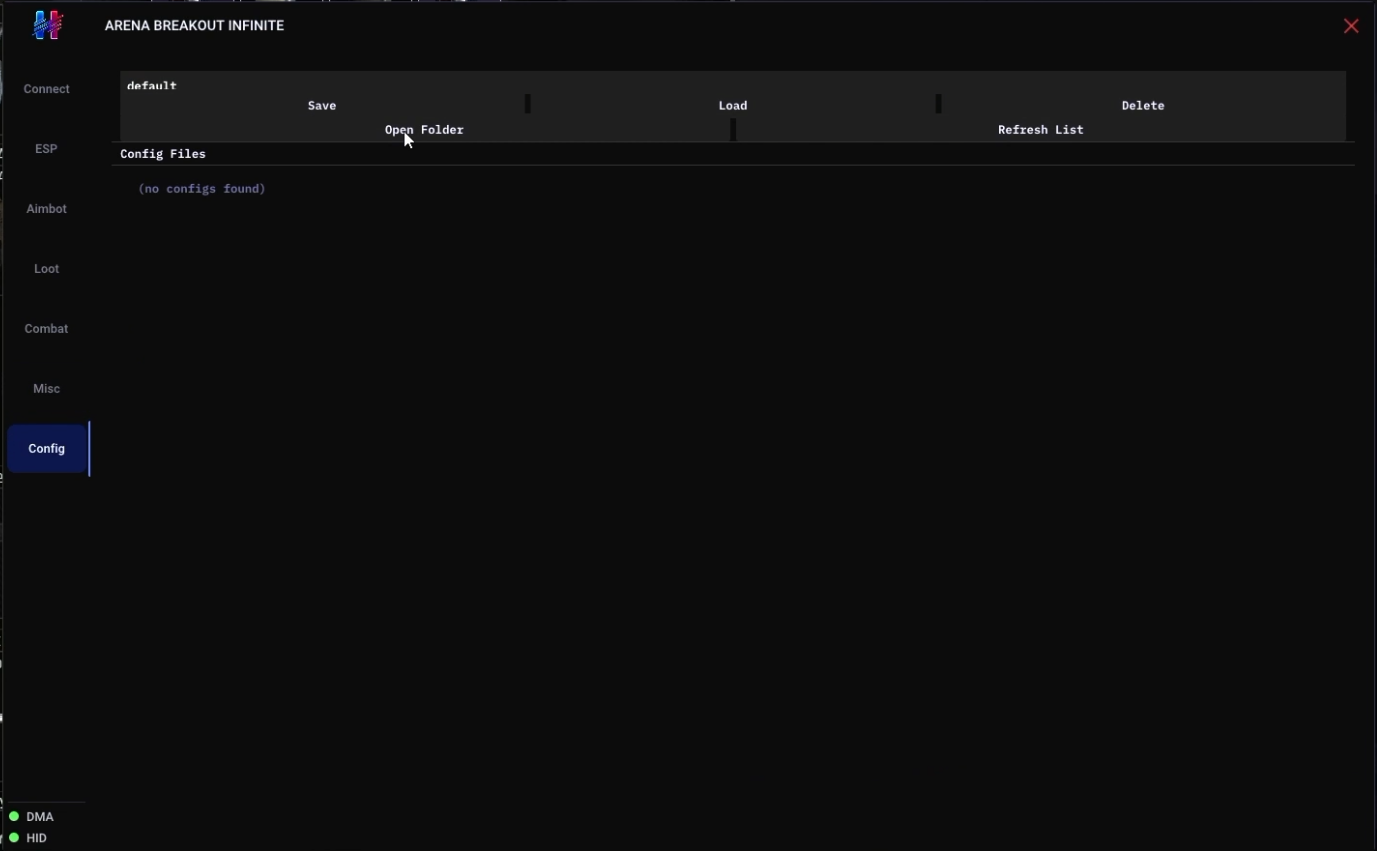Click the Refresh List button
This screenshot has width=1377, height=851.
(x=1041, y=130)
